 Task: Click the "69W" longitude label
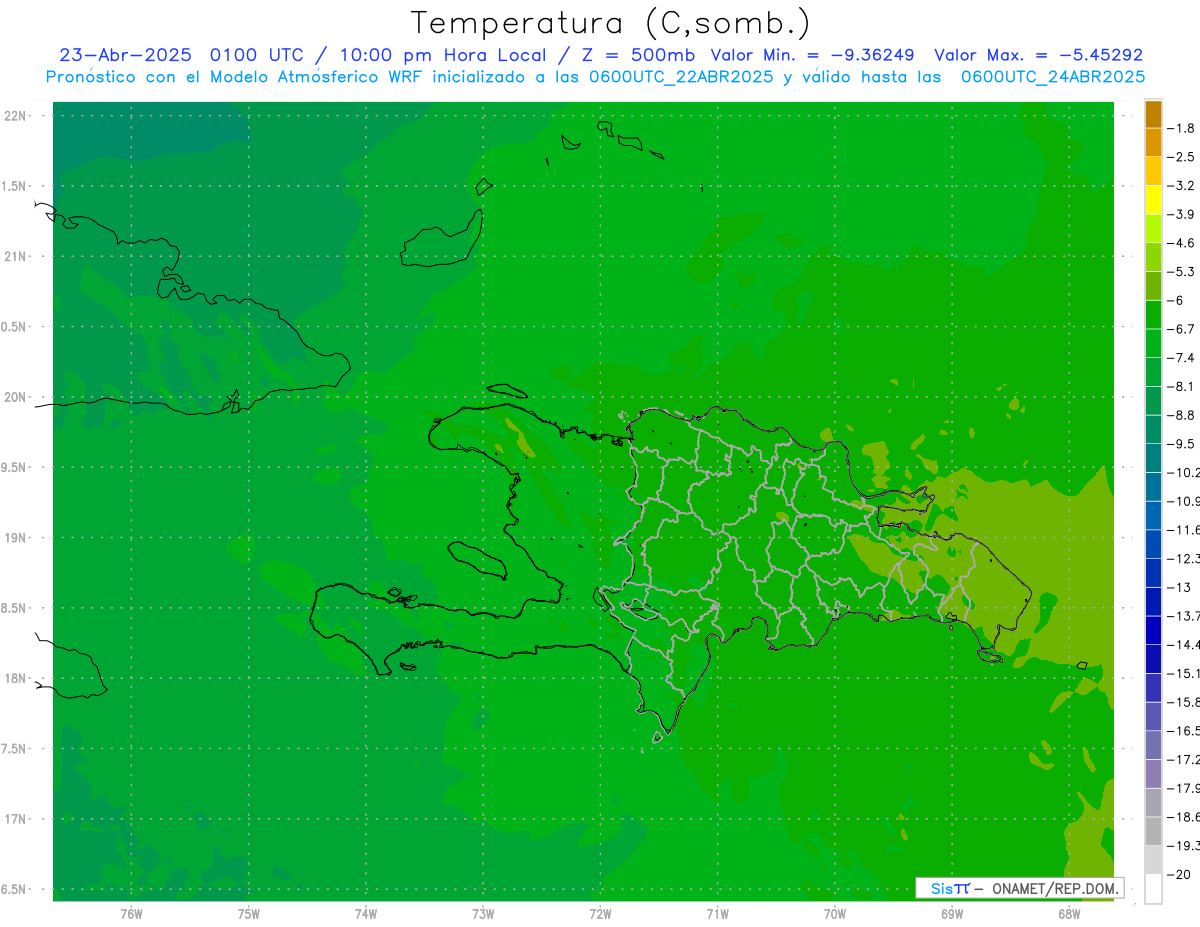click(952, 913)
